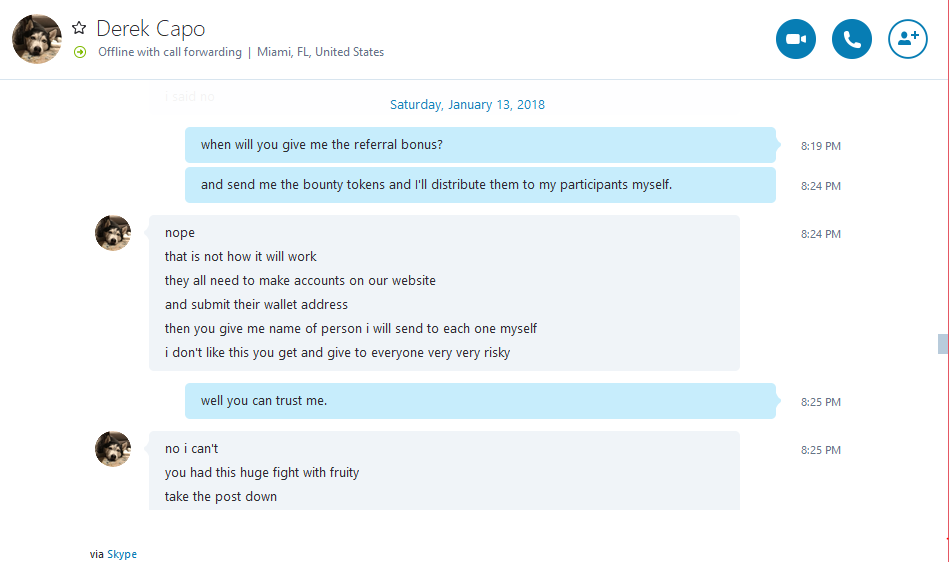
Task: Select the "when will you give me the referral bonus?" message
Action: click(480, 145)
